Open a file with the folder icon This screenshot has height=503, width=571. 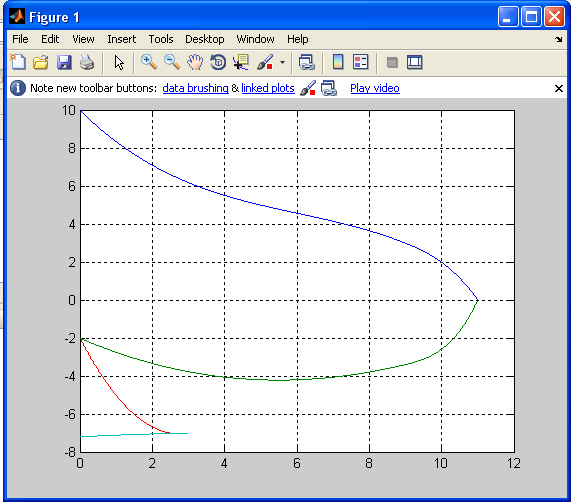coord(41,63)
